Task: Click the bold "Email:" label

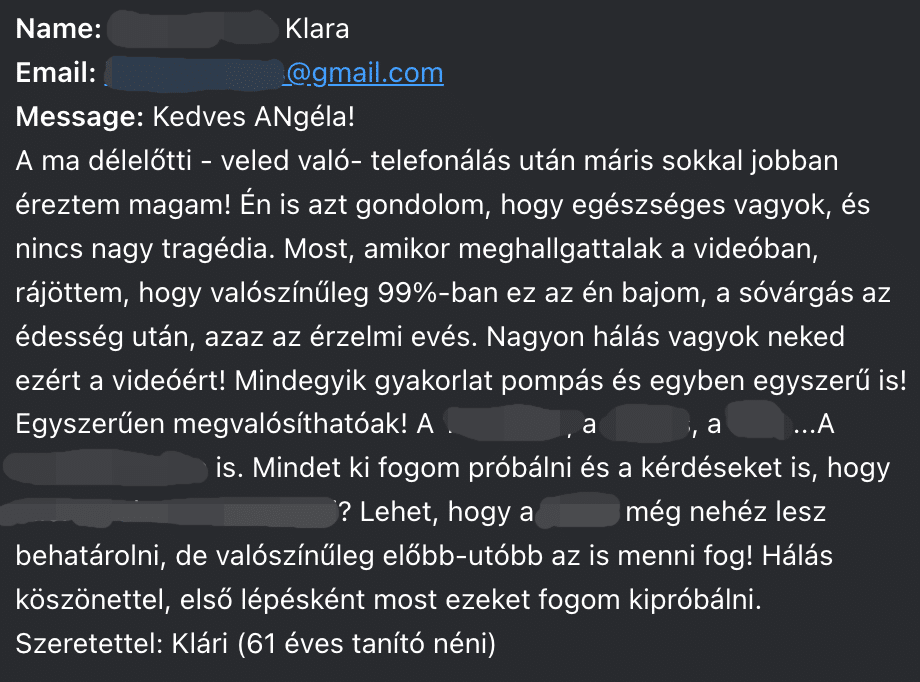Action: tap(56, 73)
